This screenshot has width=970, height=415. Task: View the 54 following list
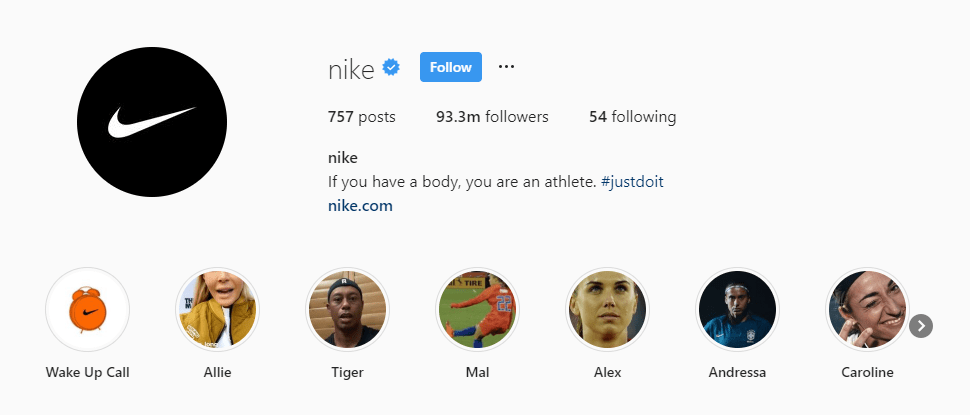pyautogui.click(x=632, y=117)
